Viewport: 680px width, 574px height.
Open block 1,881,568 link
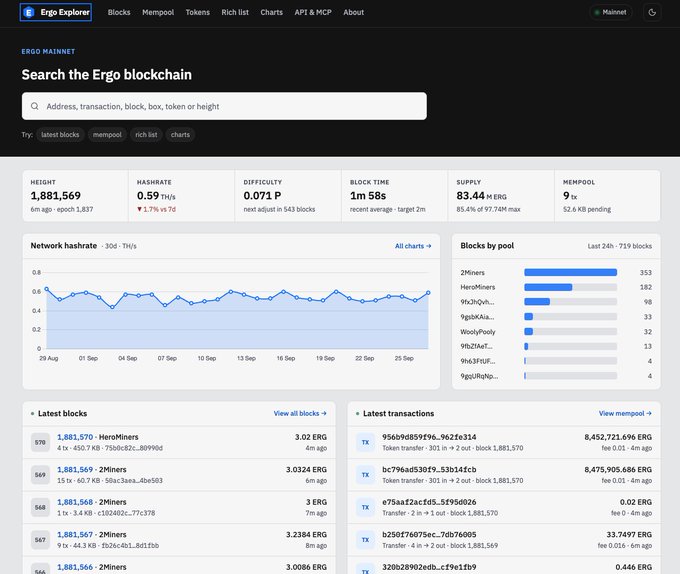(75, 502)
